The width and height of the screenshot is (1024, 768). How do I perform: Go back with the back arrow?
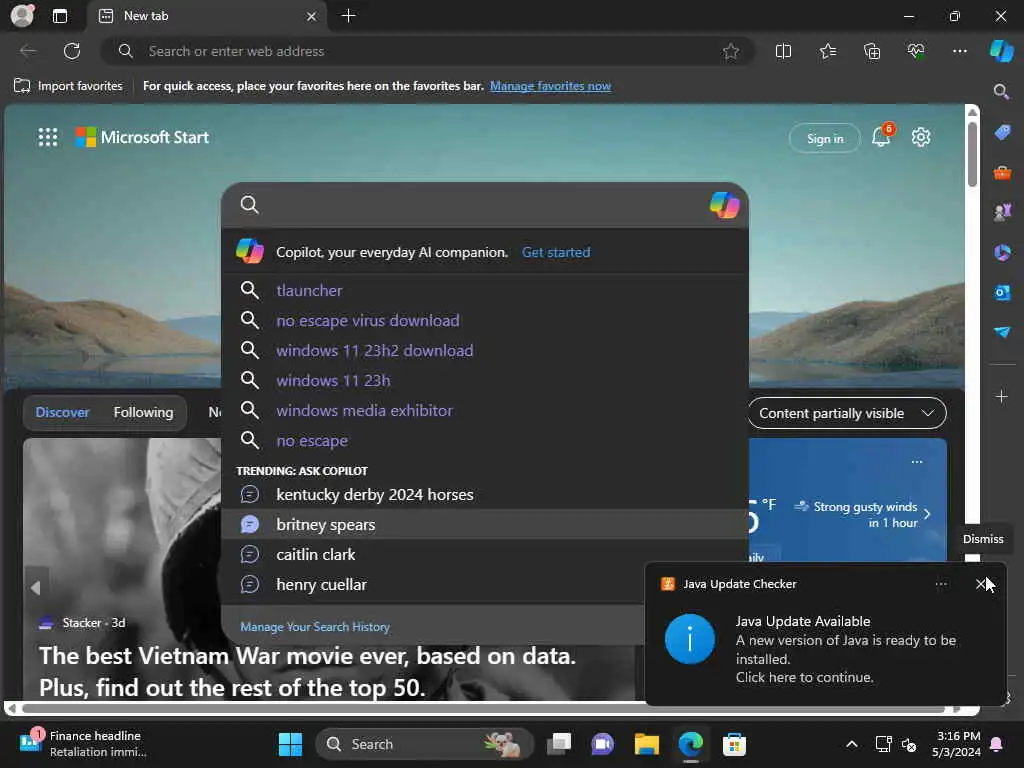[28, 51]
